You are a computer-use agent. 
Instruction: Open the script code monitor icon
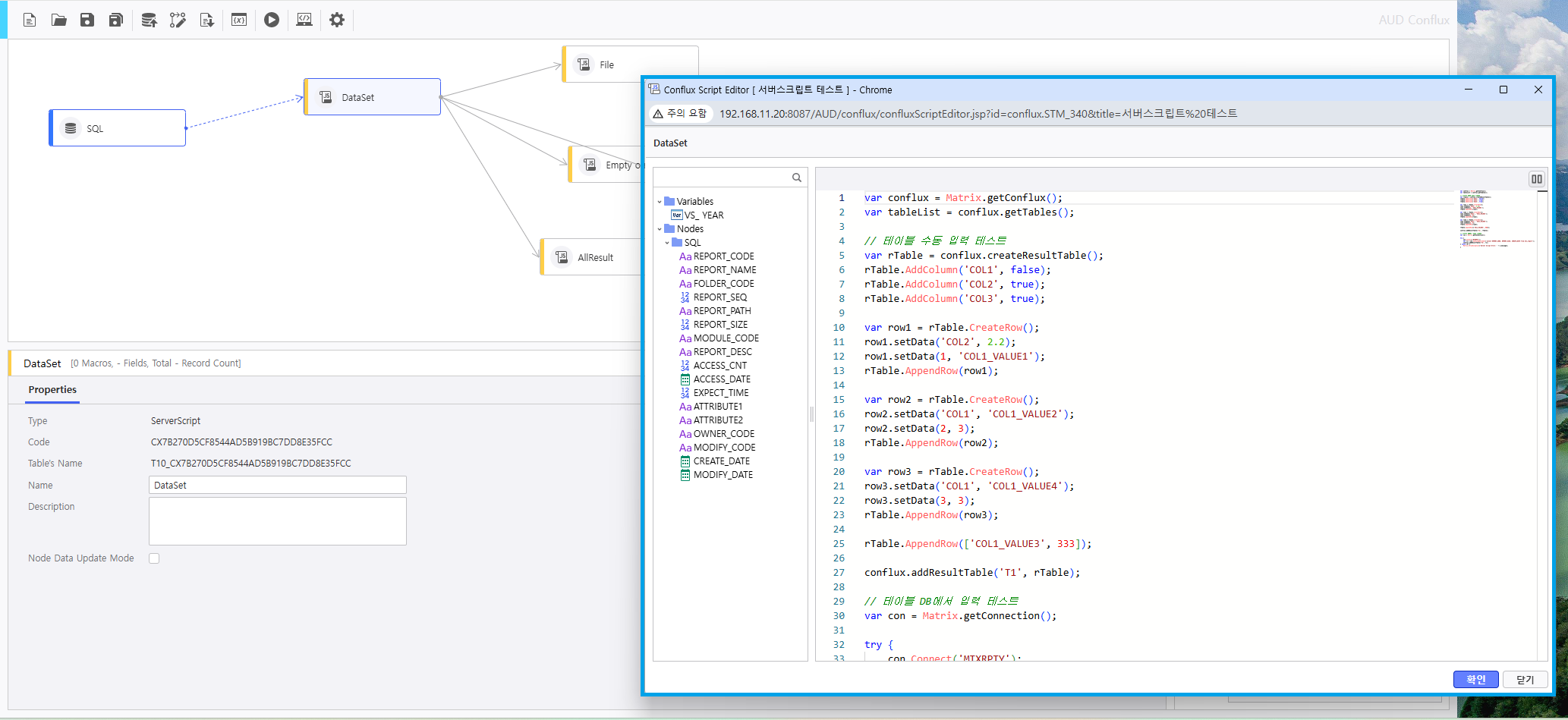point(304,20)
